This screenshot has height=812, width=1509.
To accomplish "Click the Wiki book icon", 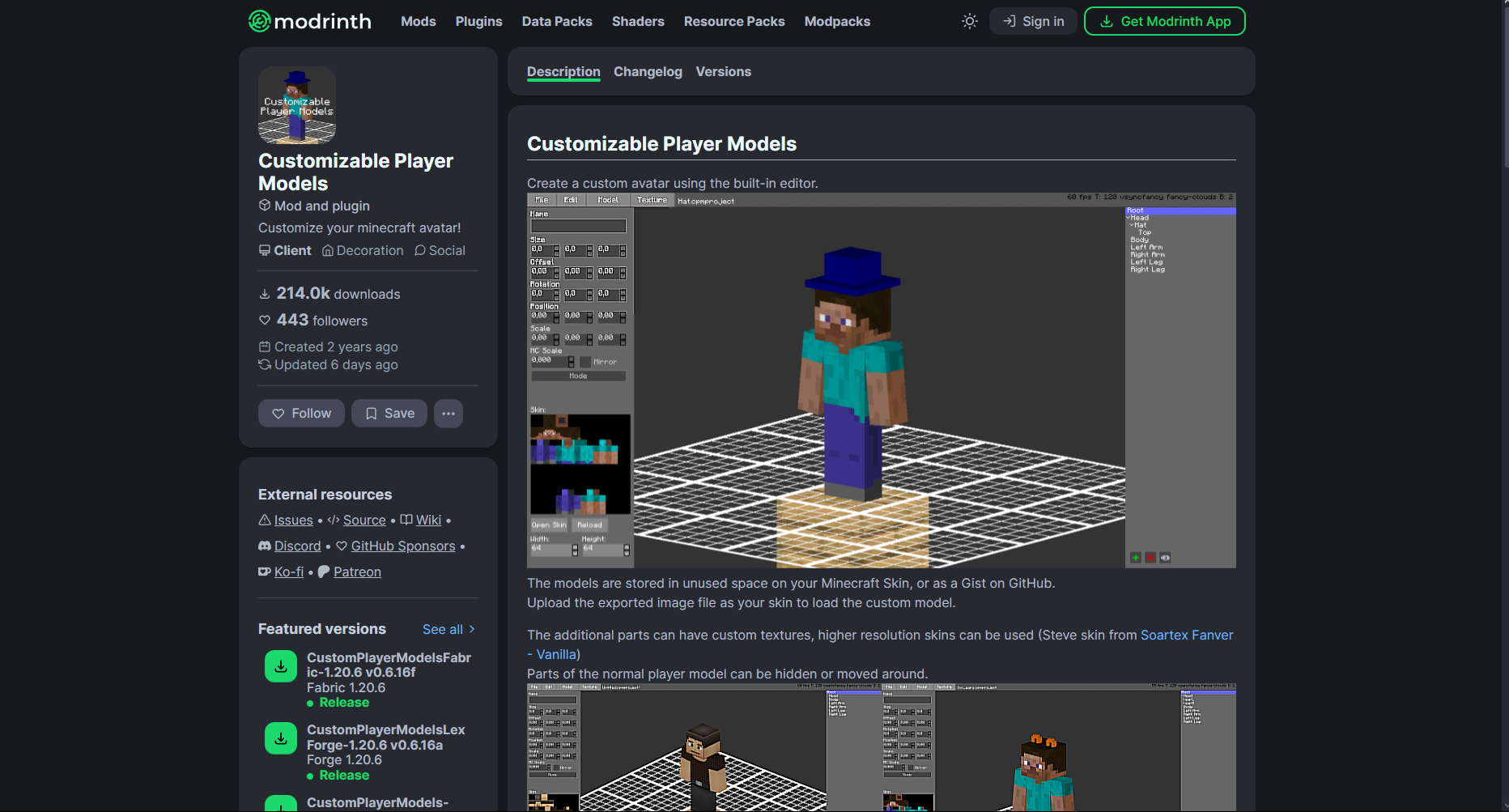I will pyautogui.click(x=406, y=520).
